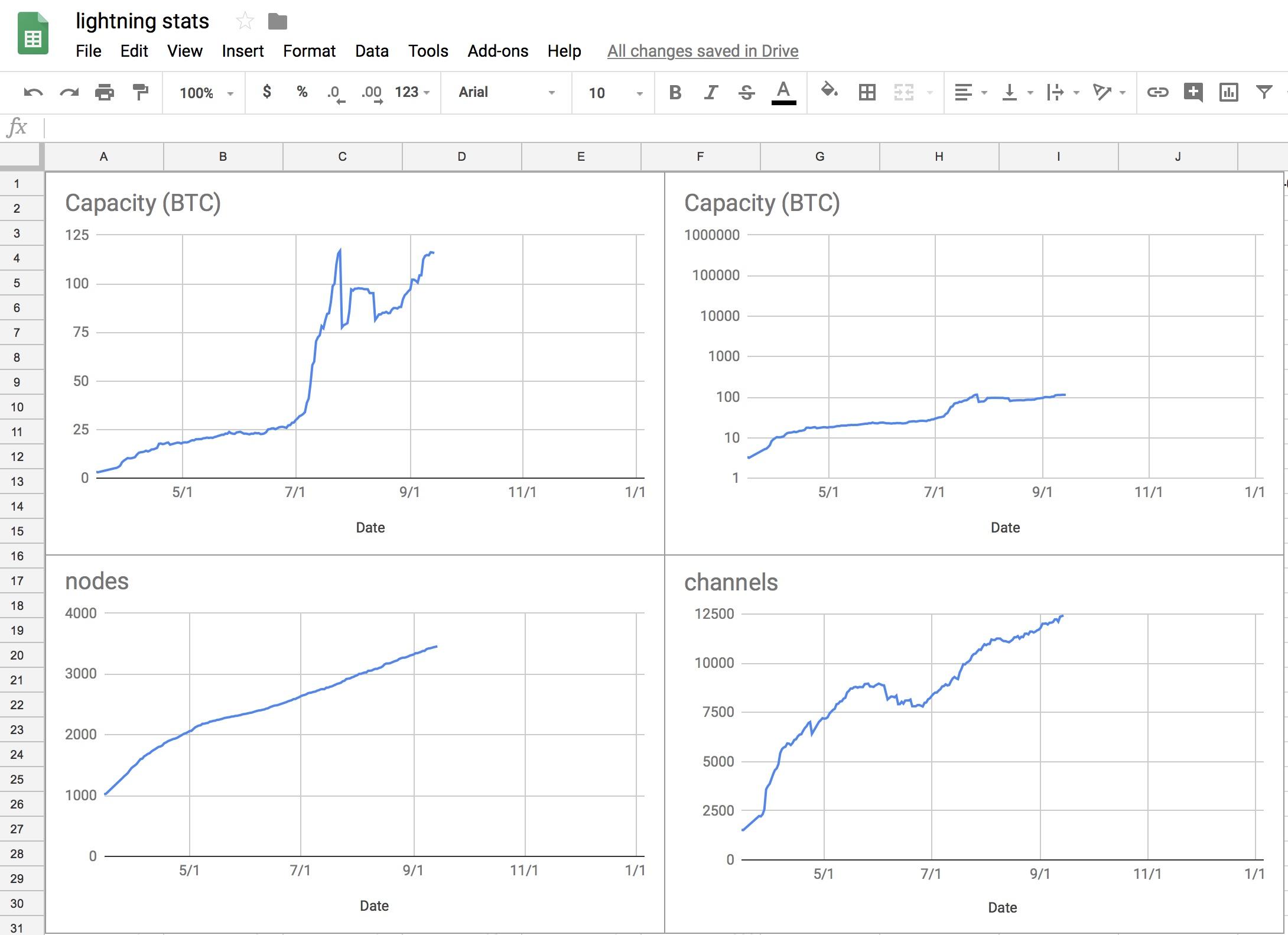Toggle strikethrough formatting

pyautogui.click(x=746, y=92)
